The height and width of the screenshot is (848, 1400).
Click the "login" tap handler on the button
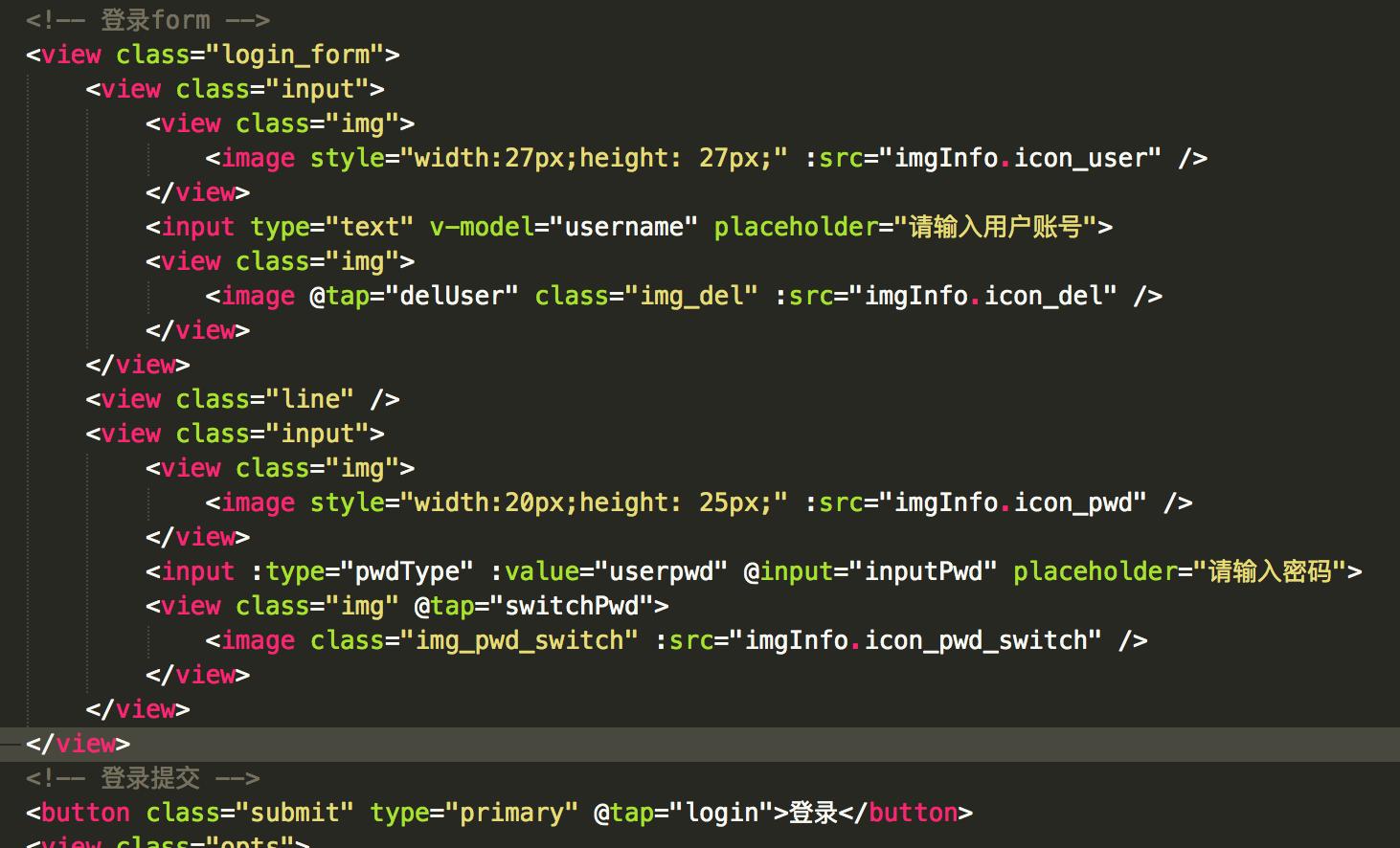click(721, 813)
